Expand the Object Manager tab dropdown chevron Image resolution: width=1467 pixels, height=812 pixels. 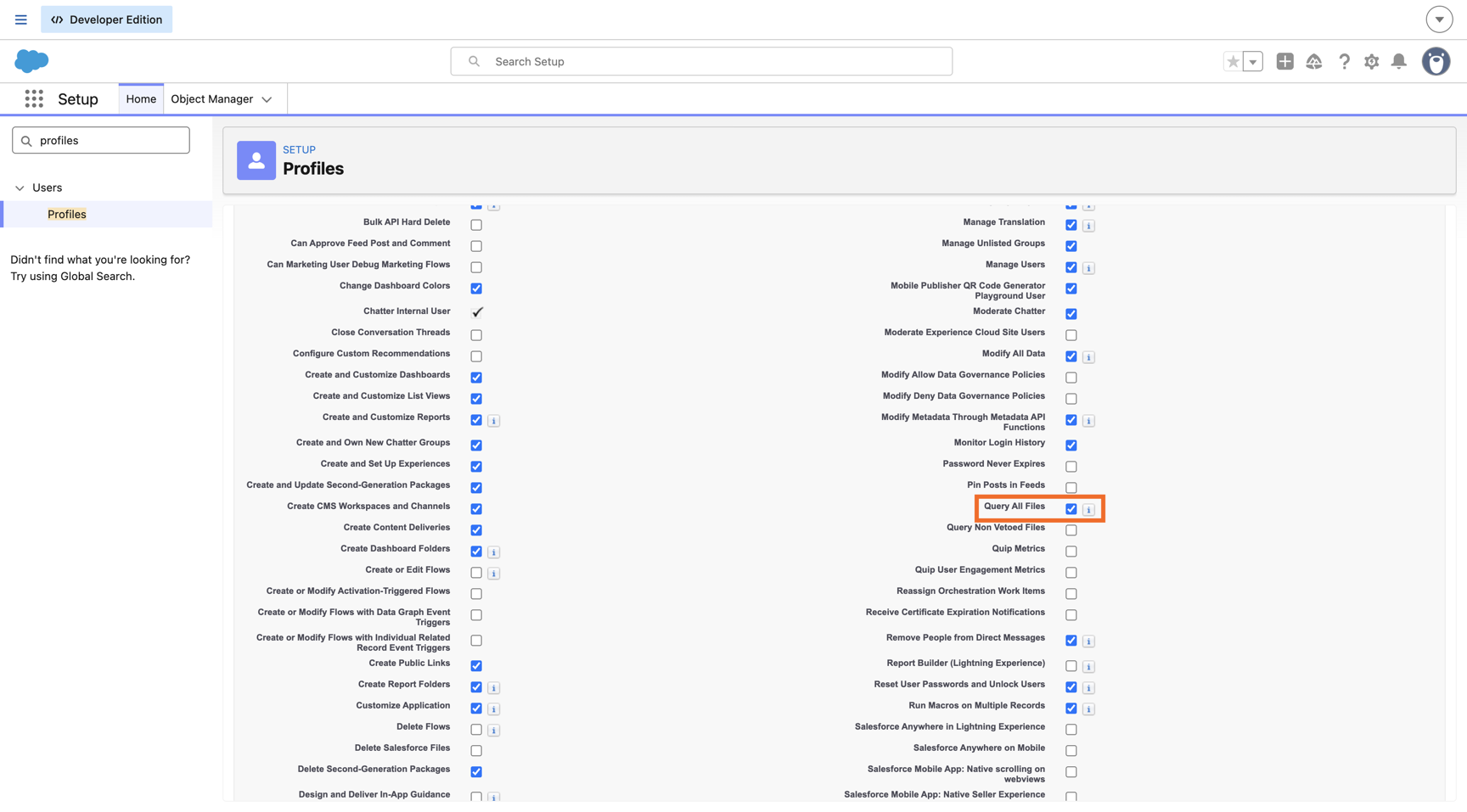pyautogui.click(x=267, y=99)
